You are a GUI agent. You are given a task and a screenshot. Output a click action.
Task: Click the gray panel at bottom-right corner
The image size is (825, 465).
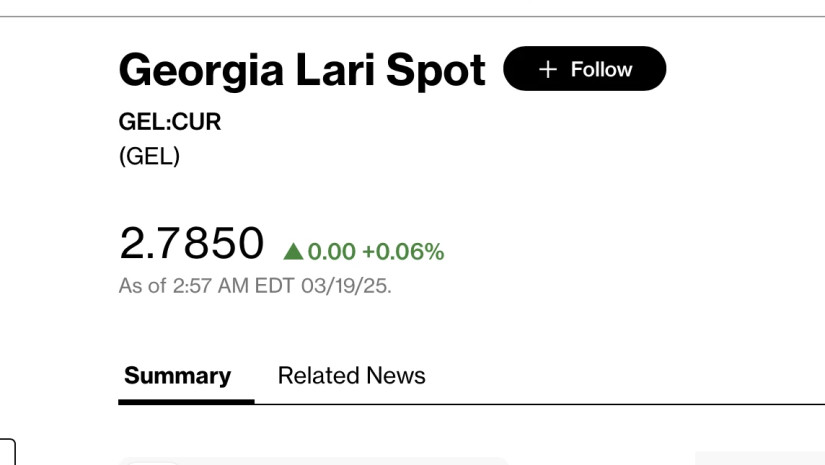(760, 458)
